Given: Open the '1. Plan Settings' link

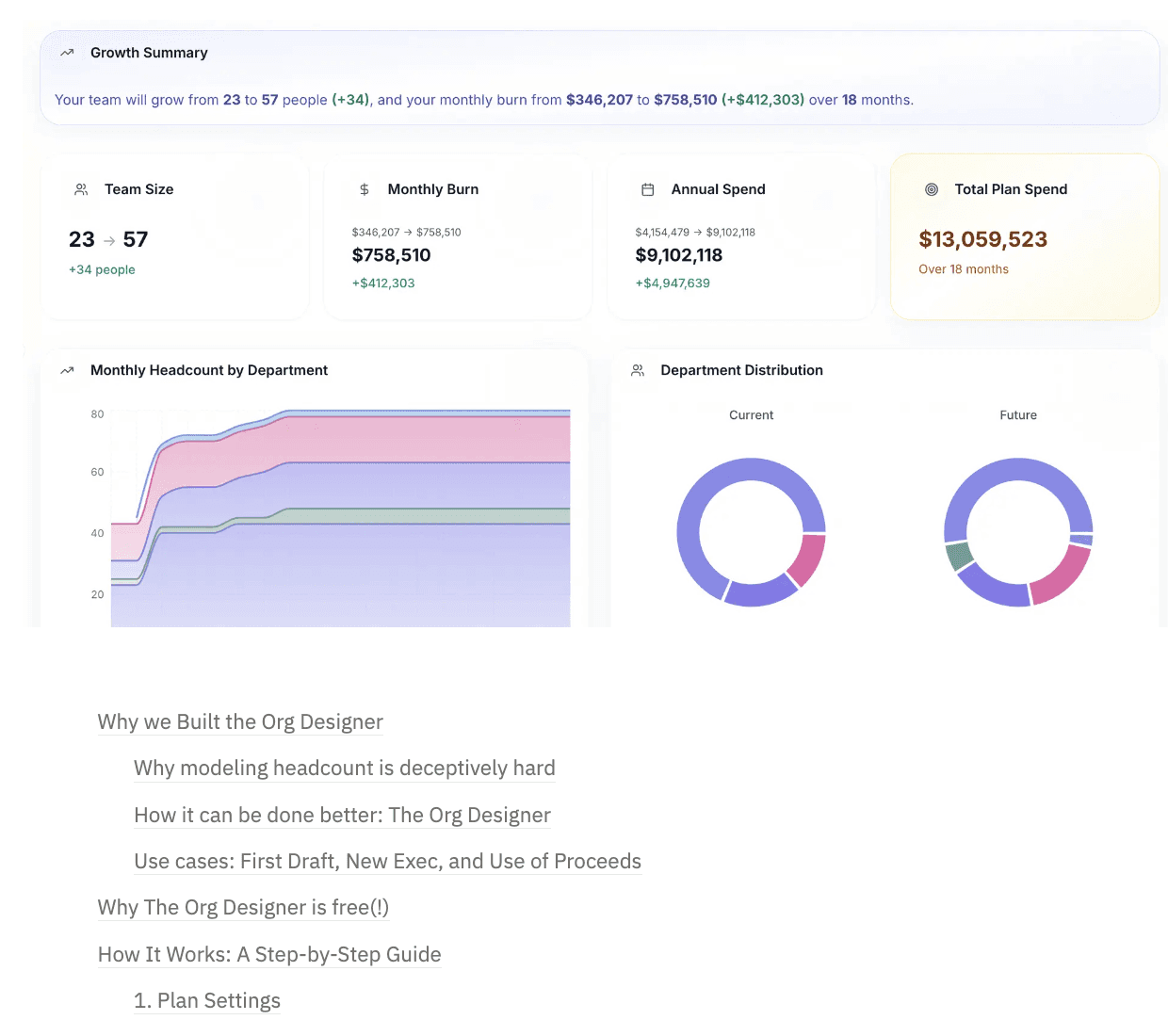Looking at the screenshot, I should pos(207,1000).
